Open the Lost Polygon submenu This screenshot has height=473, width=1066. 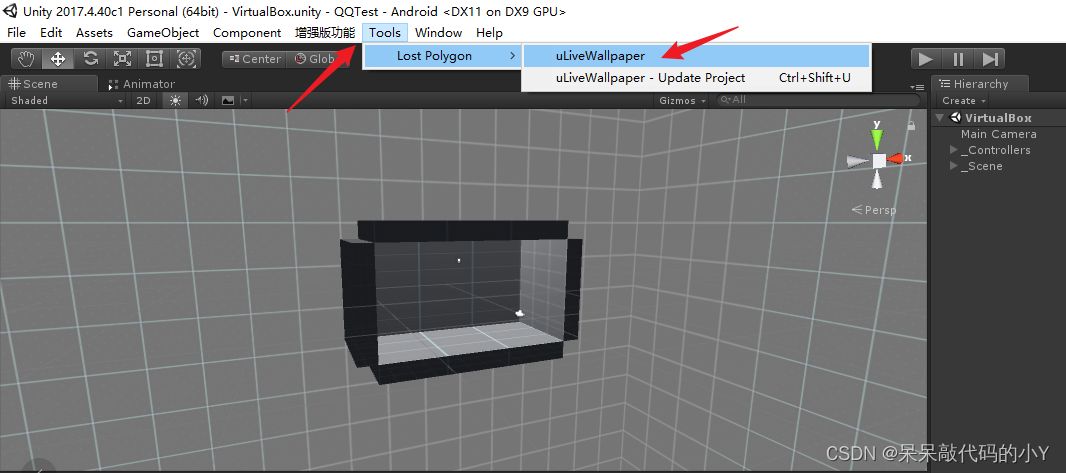pos(442,56)
